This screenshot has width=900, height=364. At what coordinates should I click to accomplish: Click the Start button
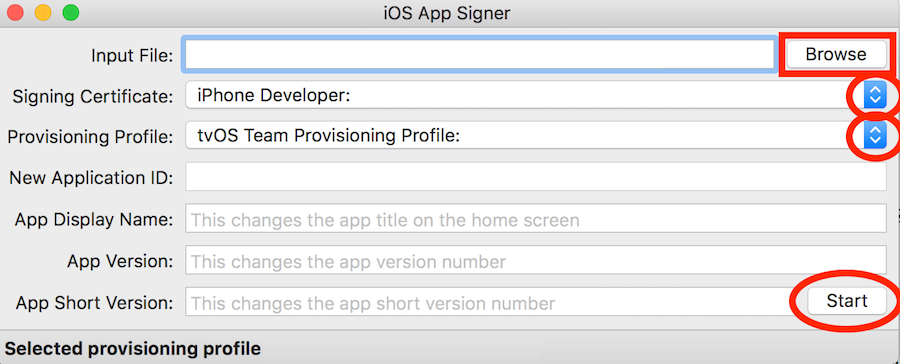[847, 301]
